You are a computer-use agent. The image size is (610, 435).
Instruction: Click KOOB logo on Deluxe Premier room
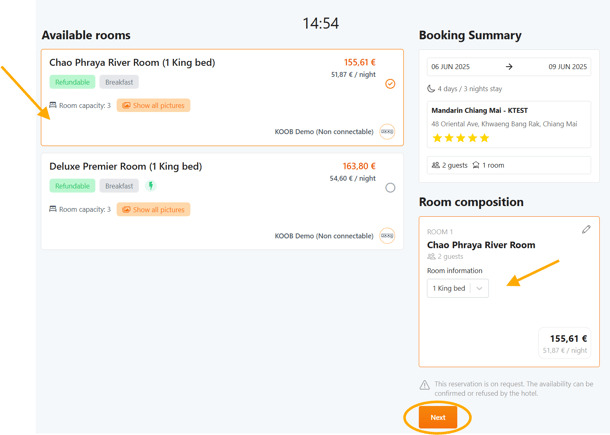(x=387, y=236)
